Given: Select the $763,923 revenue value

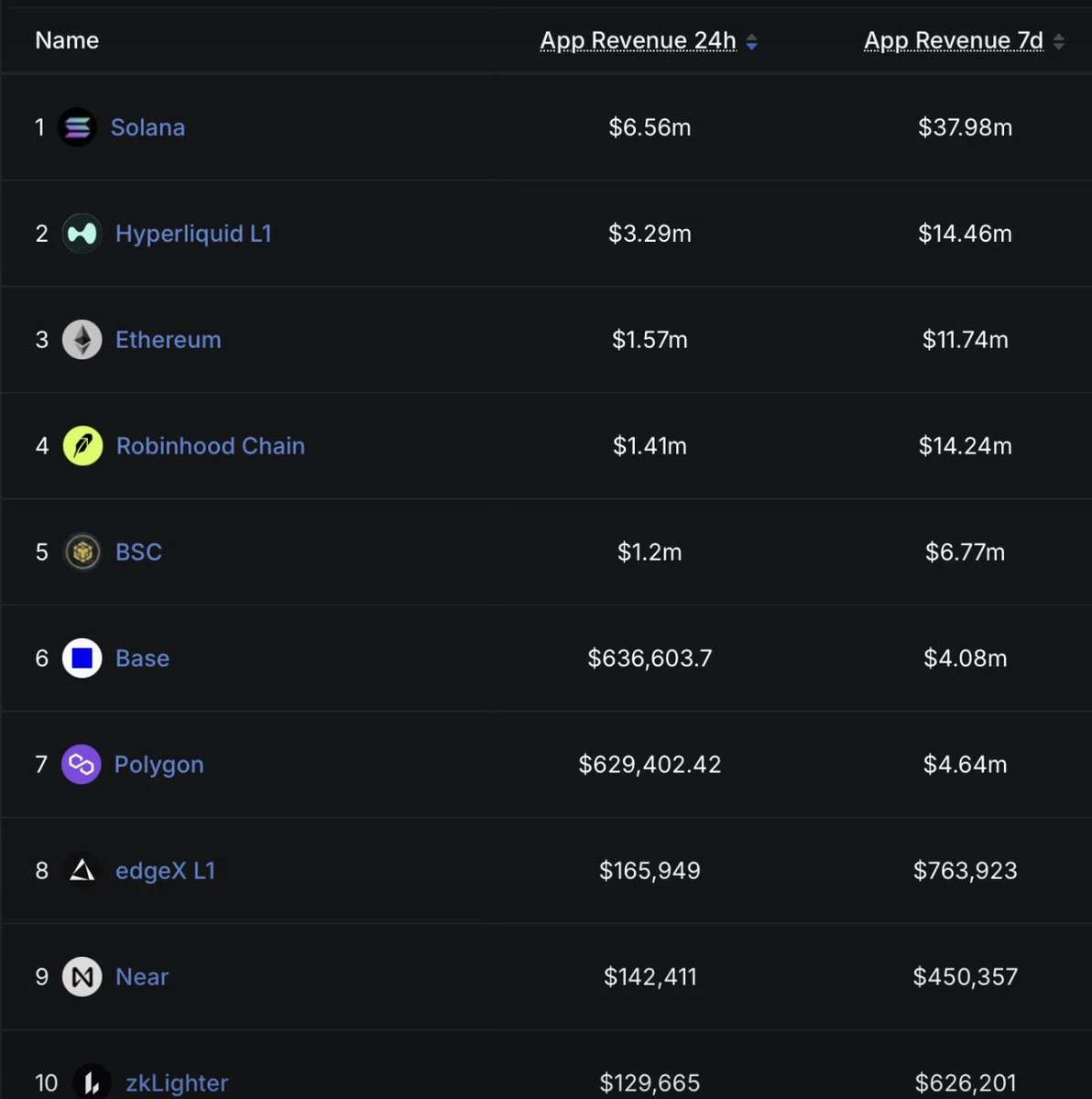Looking at the screenshot, I should (x=965, y=871).
